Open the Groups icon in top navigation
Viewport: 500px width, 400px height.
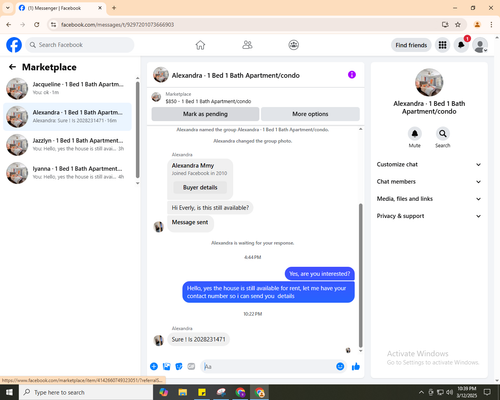(294, 45)
